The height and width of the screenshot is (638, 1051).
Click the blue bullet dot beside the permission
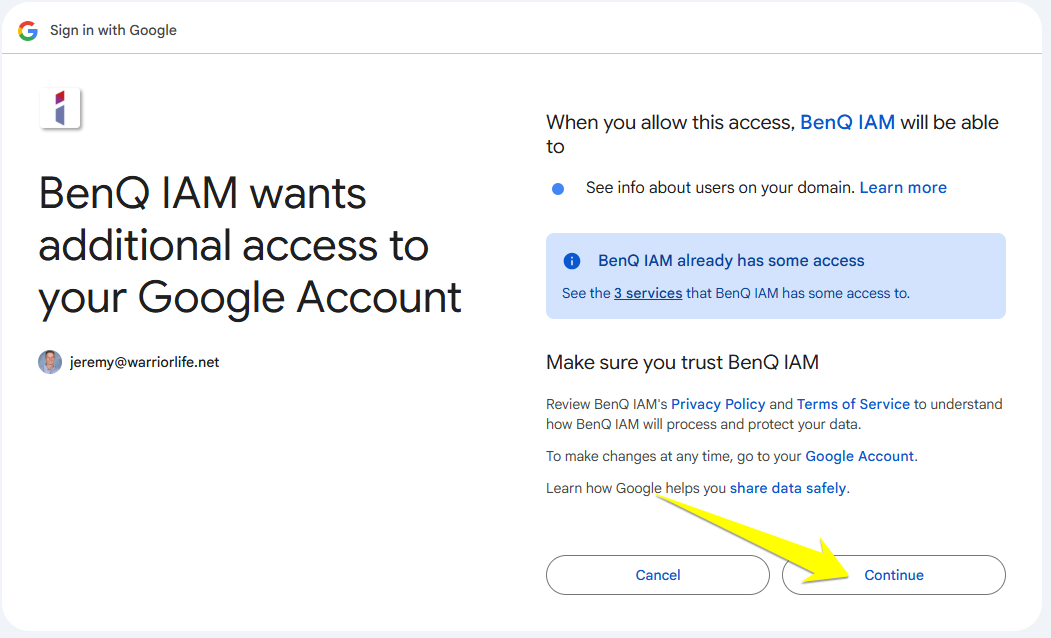(x=558, y=188)
